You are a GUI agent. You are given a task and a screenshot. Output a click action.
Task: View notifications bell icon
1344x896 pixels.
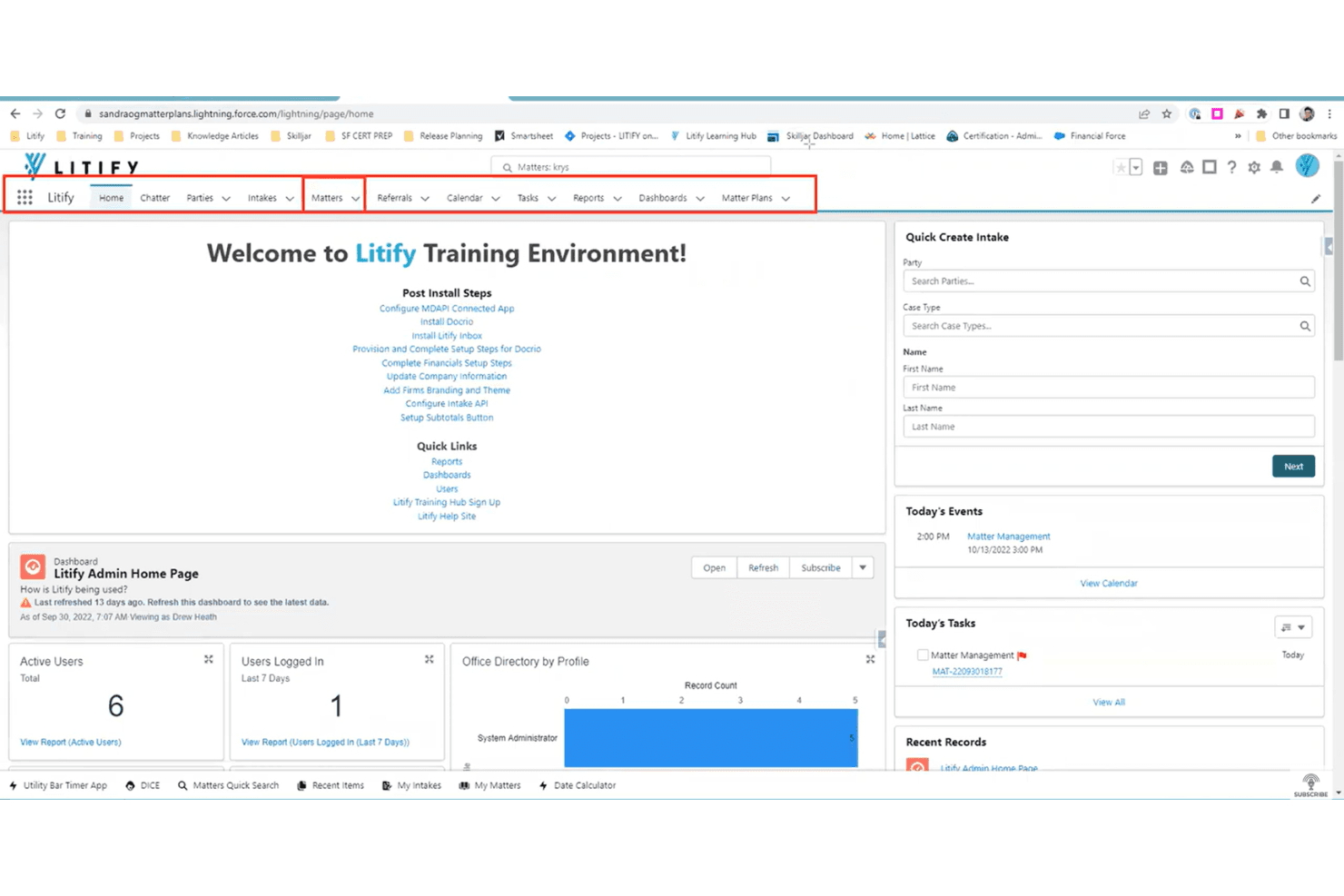[1277, 168]
